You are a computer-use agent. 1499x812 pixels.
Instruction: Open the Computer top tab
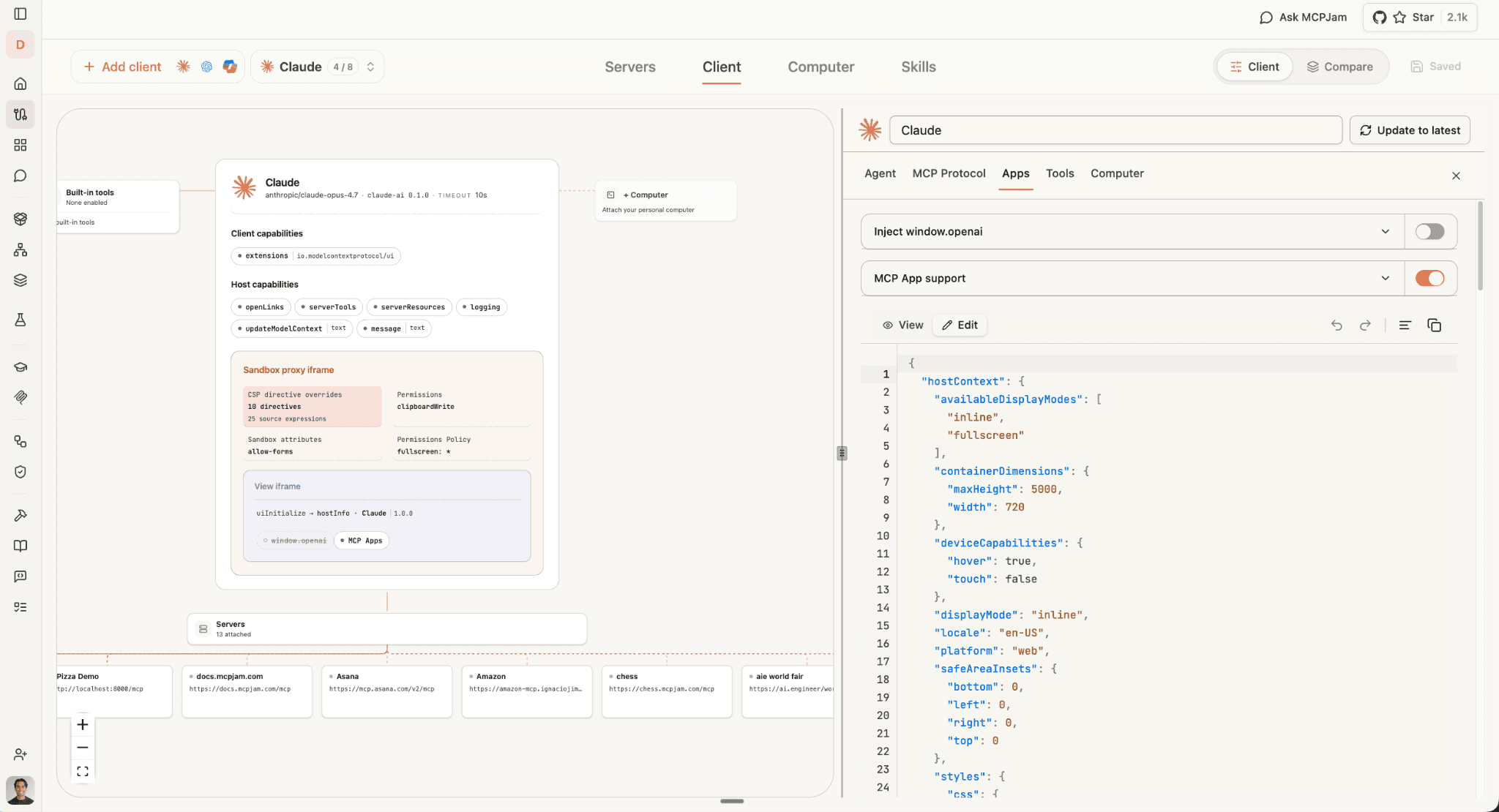pyautogui.click(x=820, y=67)
